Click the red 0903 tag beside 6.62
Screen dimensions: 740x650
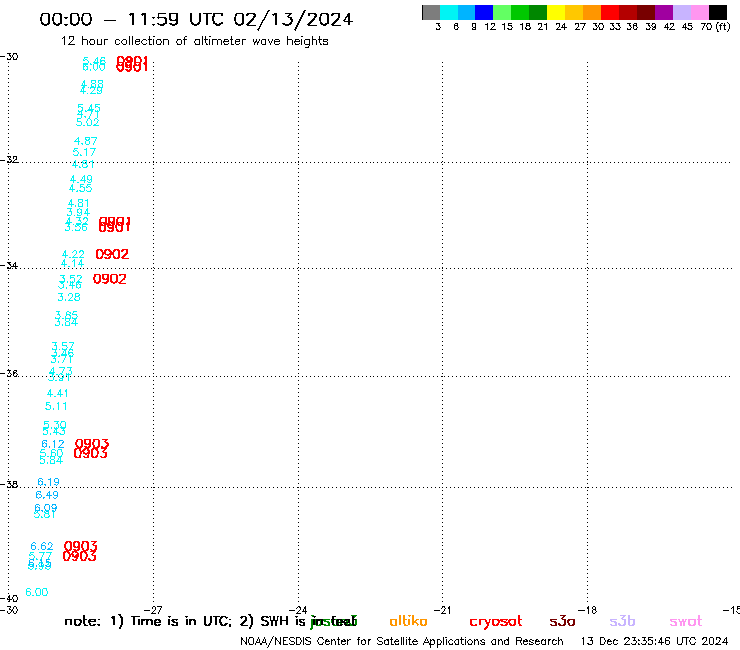coord(81,547)
